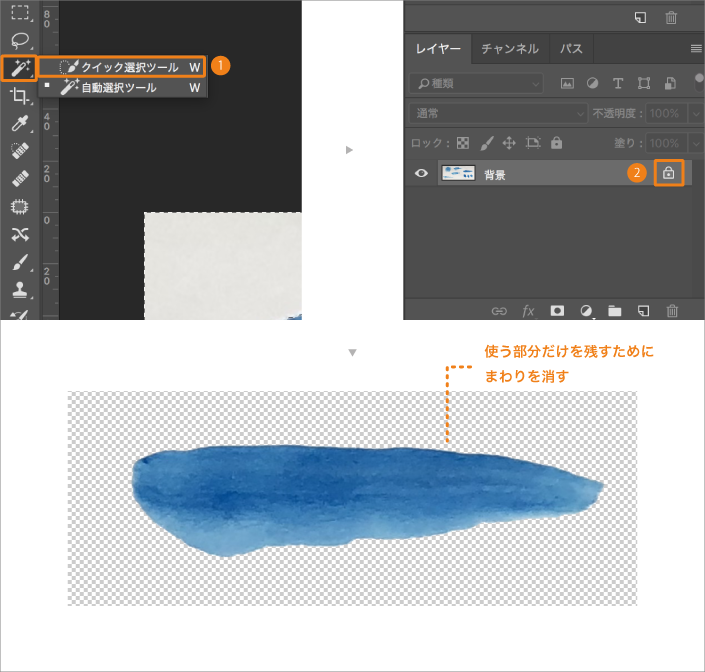
Task: Hide the 背景 layer with eye icon
Action: coord(421,173)
